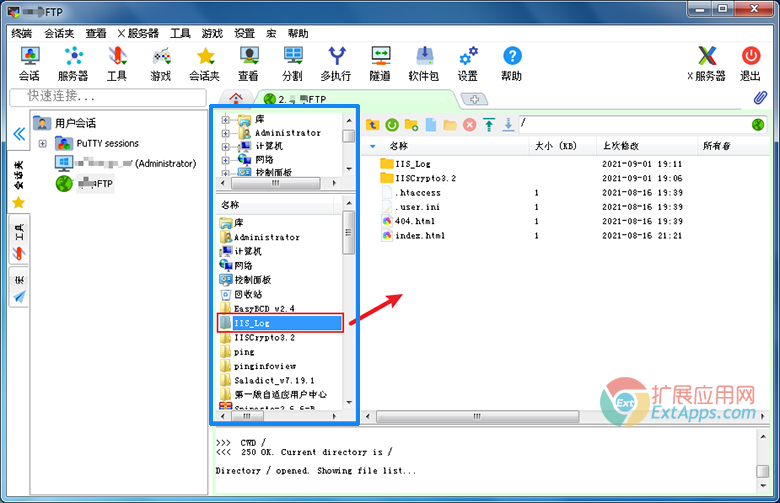Image resolution: width=780 pixels, height=503 pixels.
Task: Click the 游戏 (Games) gamepad toolbar icon
Action: tap(161, 64)
